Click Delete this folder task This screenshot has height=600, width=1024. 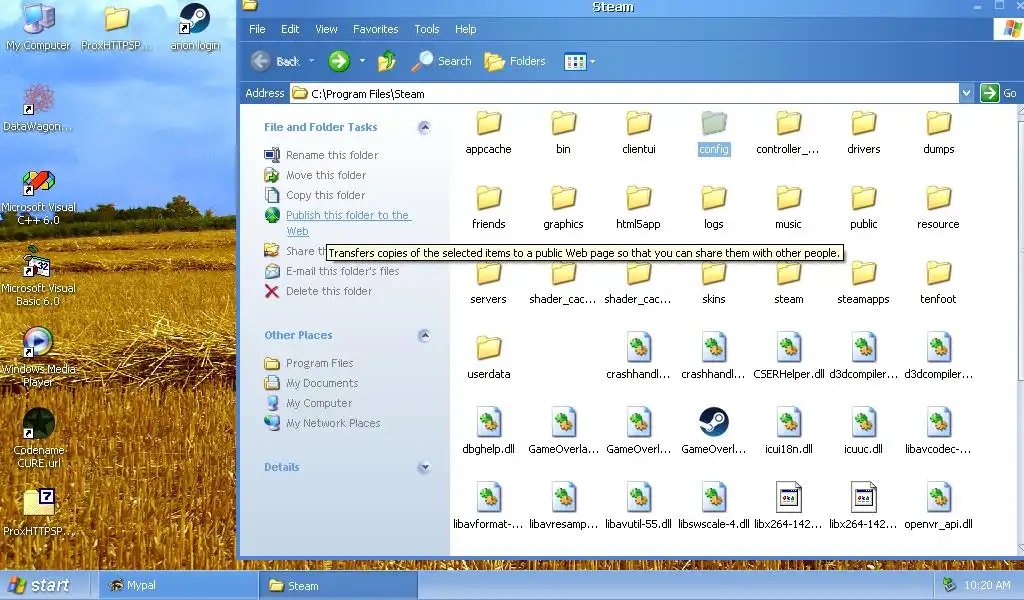click(318, 291)
